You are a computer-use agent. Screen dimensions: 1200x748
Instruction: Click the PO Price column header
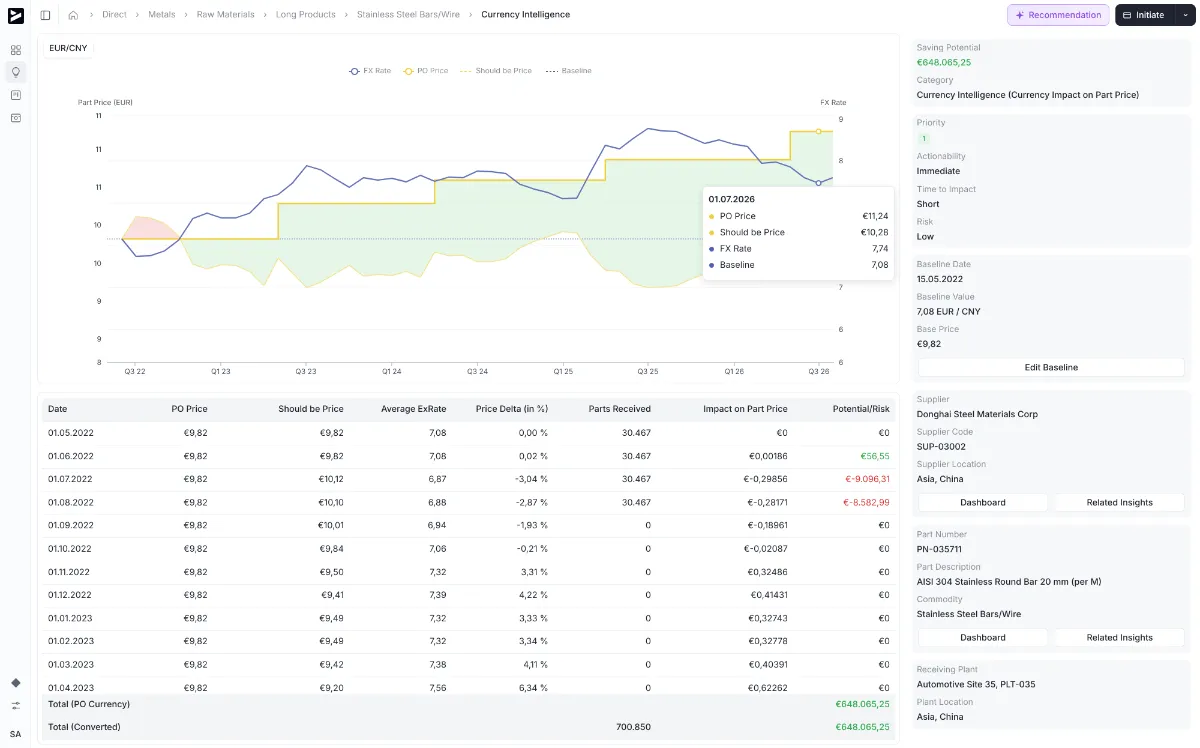click(x=189, y=409)
